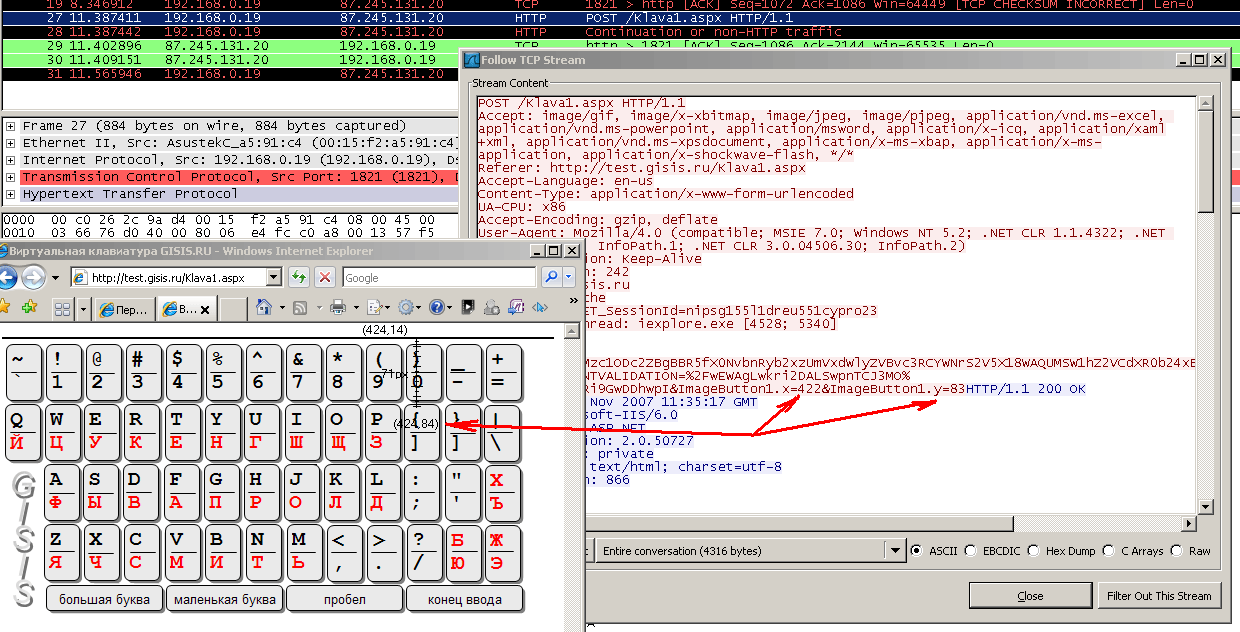Click the Help question mark icon
This screenshot has width=1240, height=632.
click(x=437, y=307)
